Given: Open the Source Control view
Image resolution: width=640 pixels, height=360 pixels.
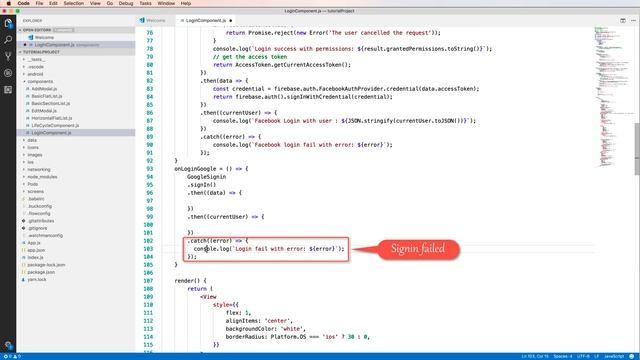Looking at the screenshot, I should pos(8,56).
